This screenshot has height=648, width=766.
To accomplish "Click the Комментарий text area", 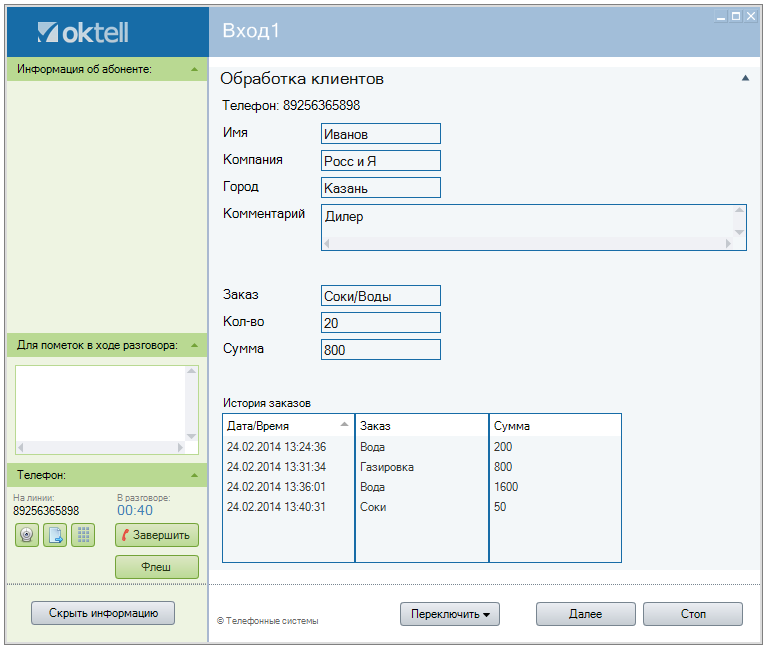I will tap(526, 221).
